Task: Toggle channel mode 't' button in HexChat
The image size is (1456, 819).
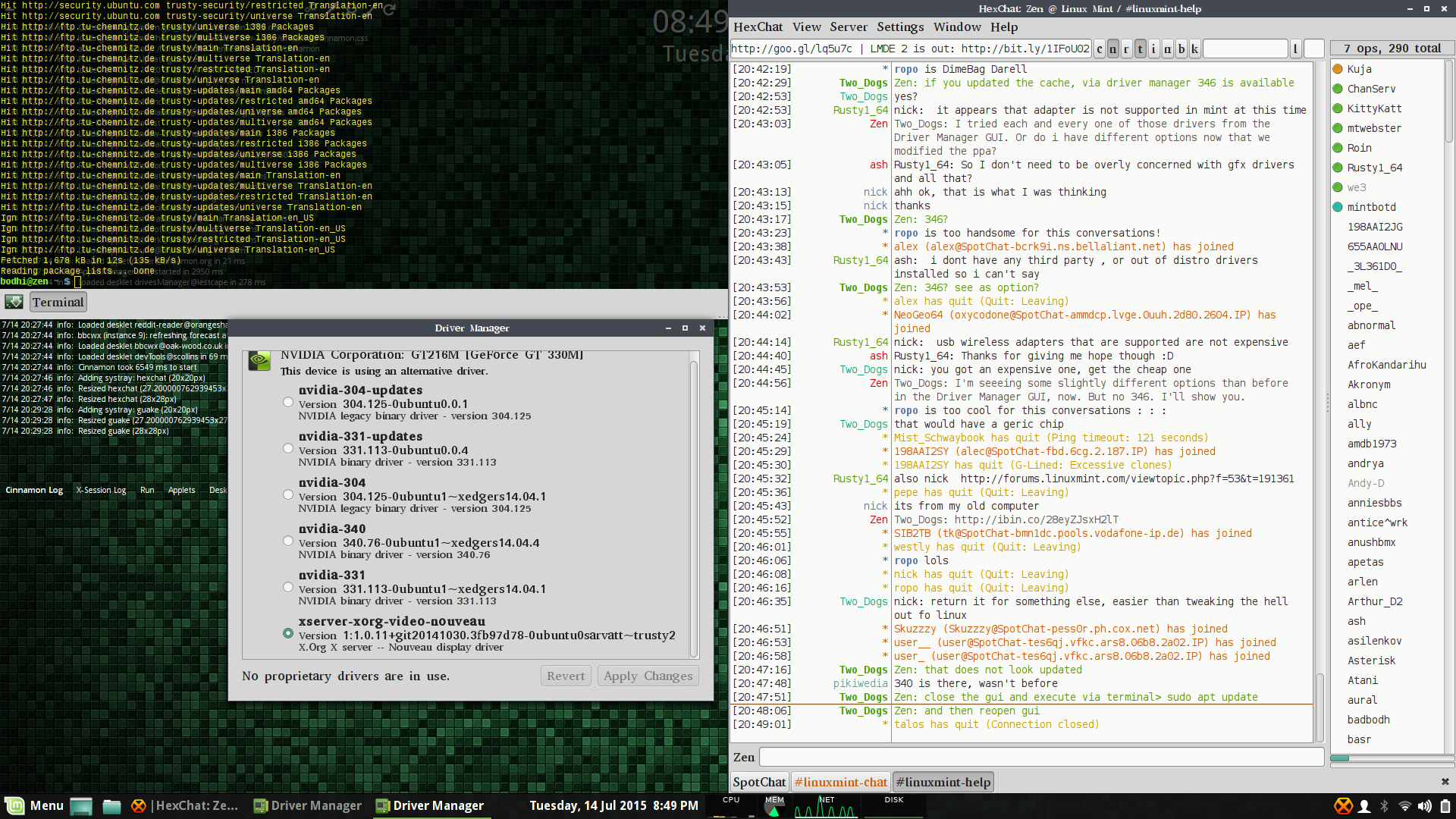Action: [x=1140, y=49]
